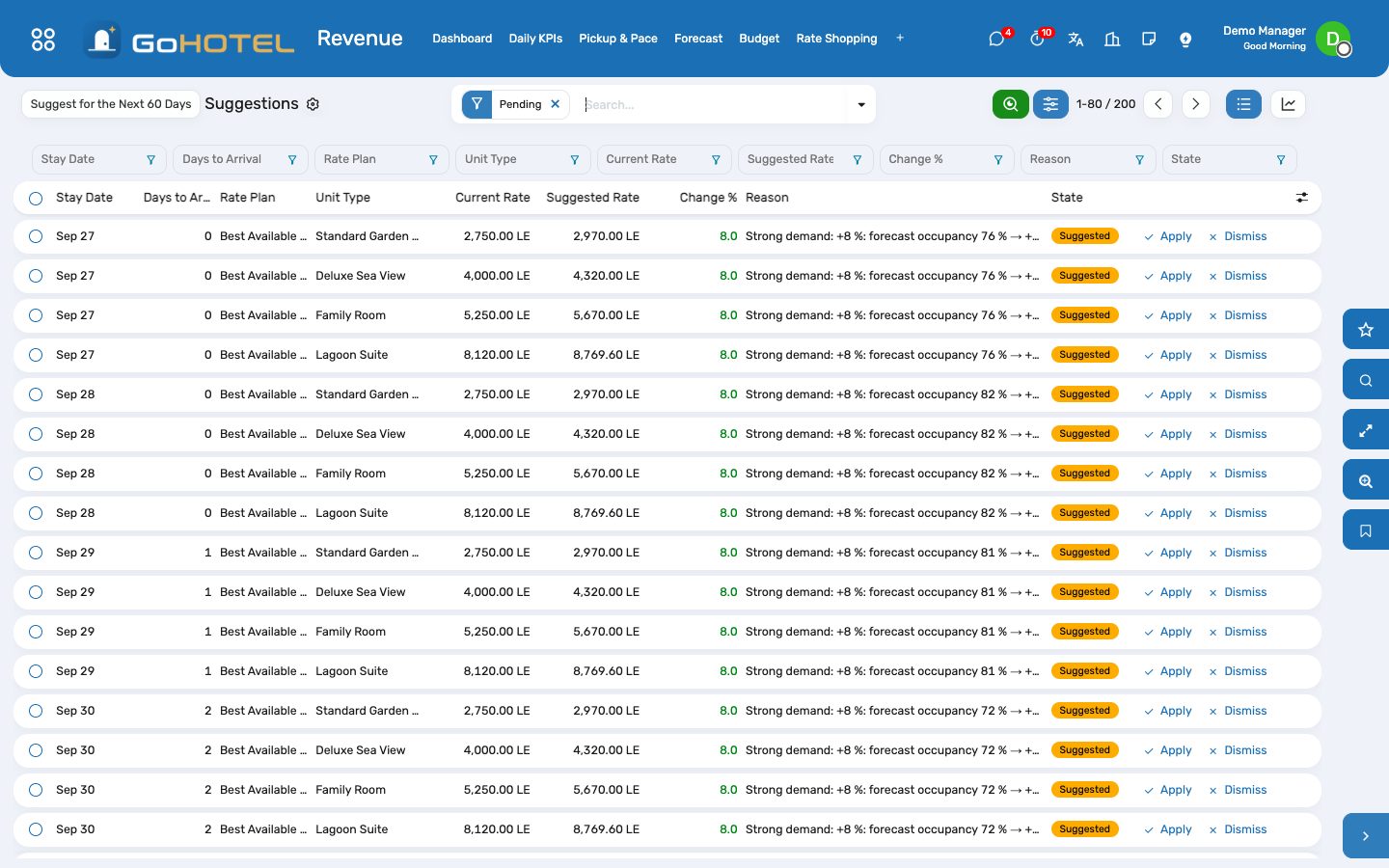Image resolution: width=1389 pixels, height=868 pixels.
Task: Select Sep 30 Lagoon Suite row checkbox
Action: (x=36, y=829)
